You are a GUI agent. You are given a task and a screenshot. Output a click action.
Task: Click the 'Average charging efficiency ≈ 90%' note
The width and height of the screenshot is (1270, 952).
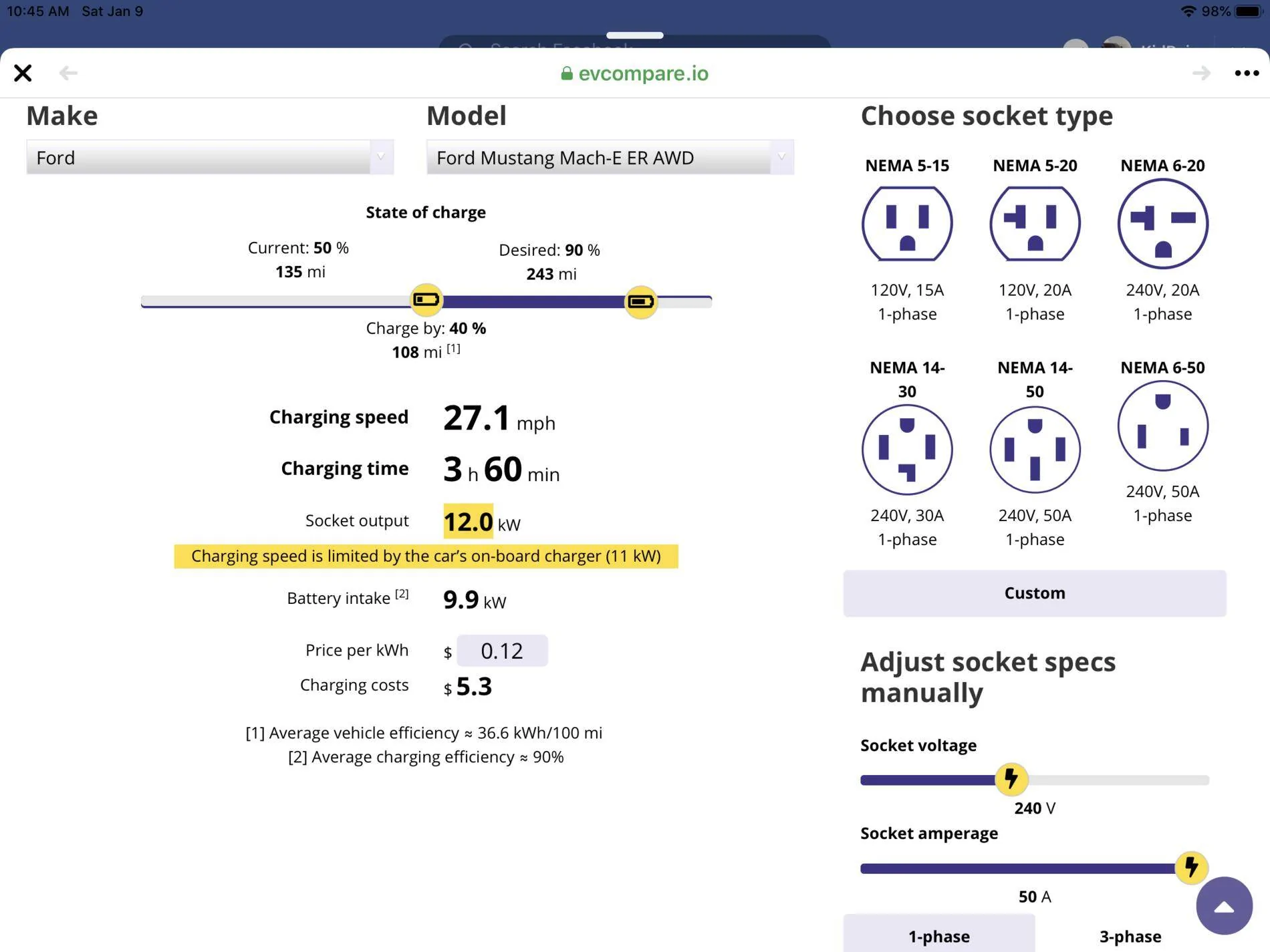click(426, 757)
